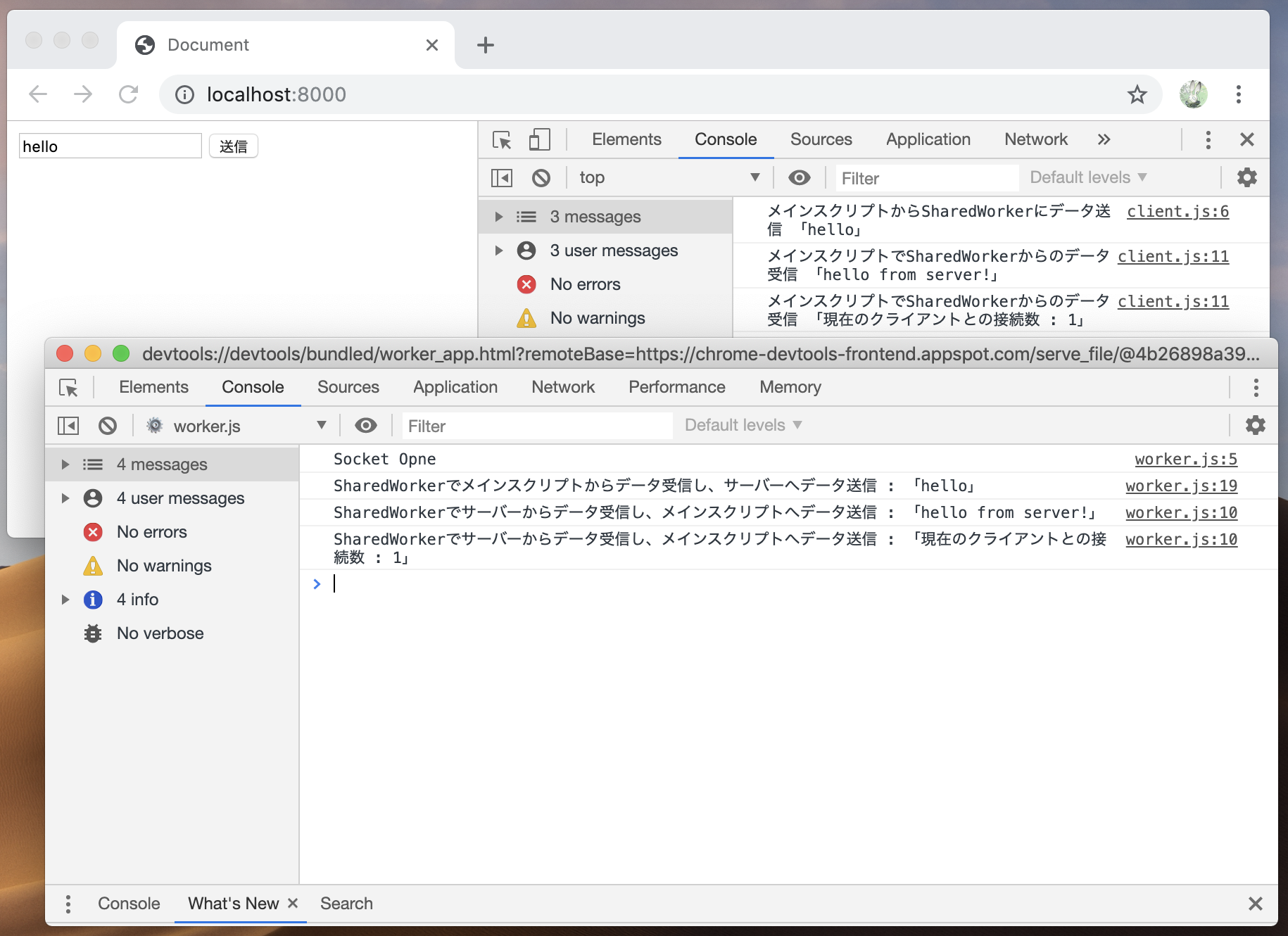Screen dimensions: 1288x936
Task: Close the Document tab
Action: (x=432, y=45)
